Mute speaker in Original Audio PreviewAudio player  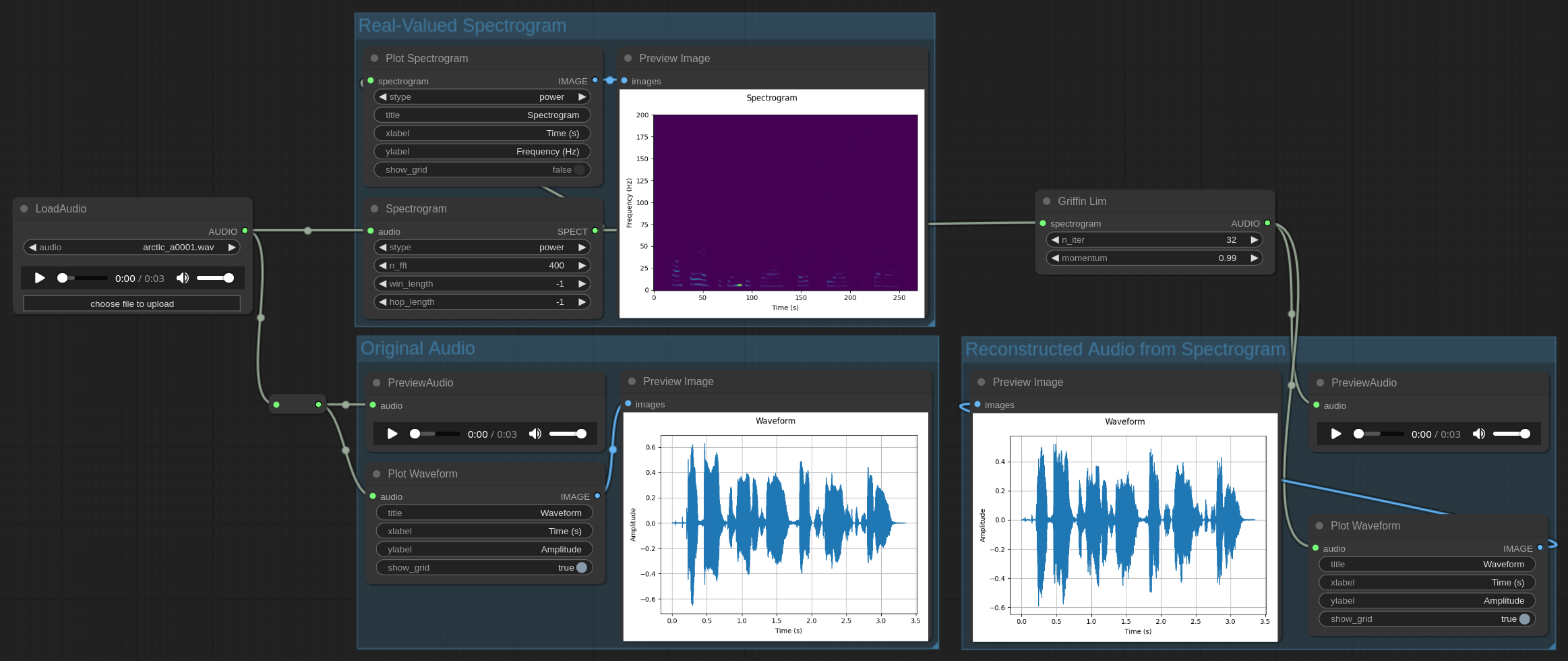click(x=535, y=434)
